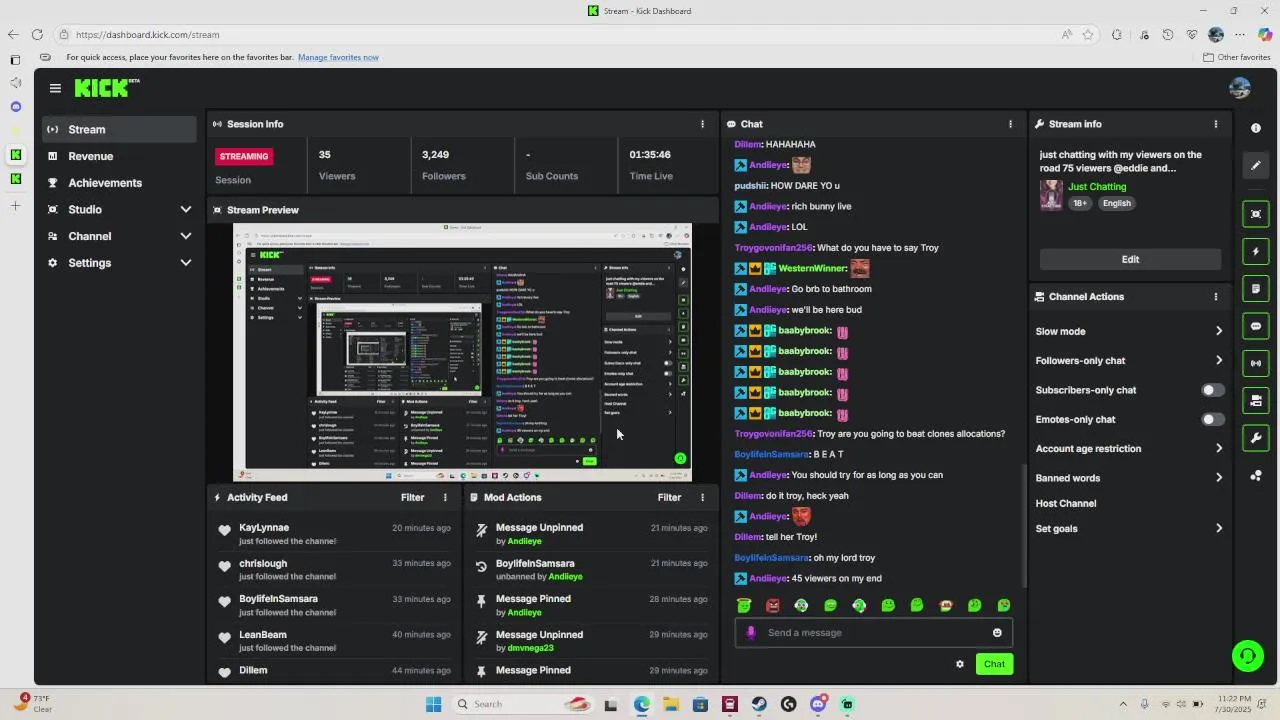Click Host Channel action
1280x720 pixels.
coord(1066,504)
